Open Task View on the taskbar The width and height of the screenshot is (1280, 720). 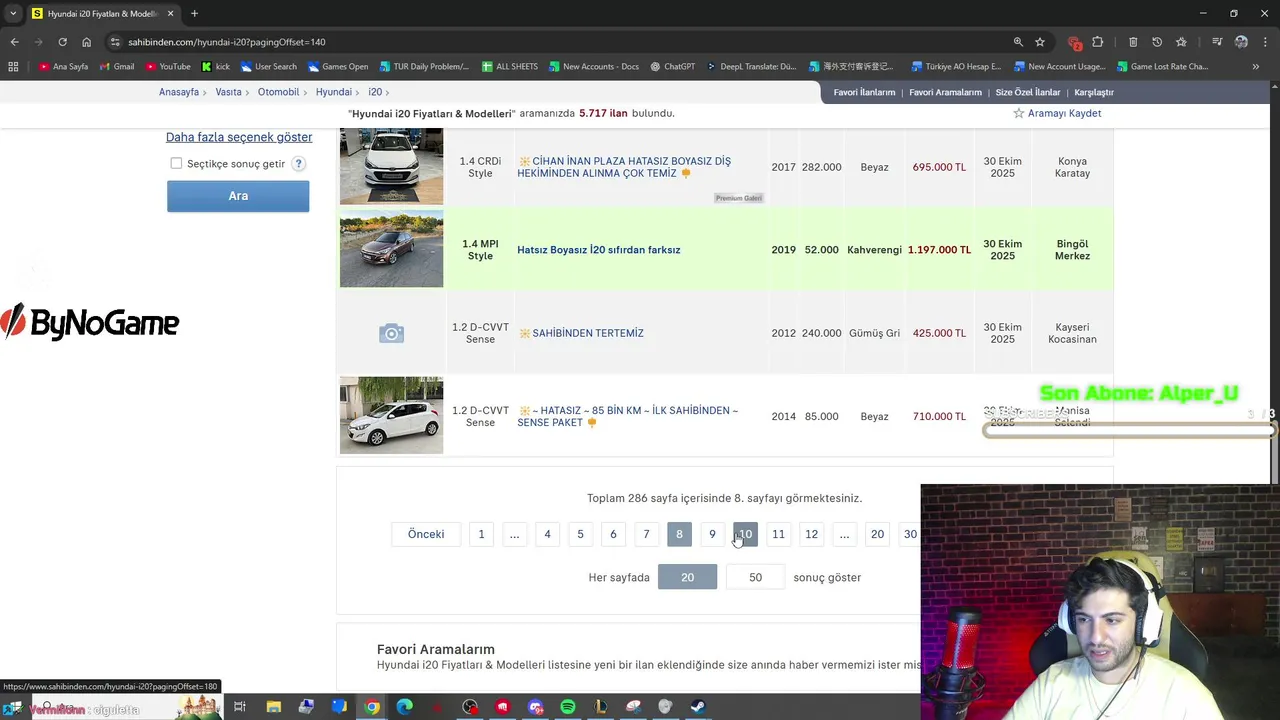(x=240, y=707)
